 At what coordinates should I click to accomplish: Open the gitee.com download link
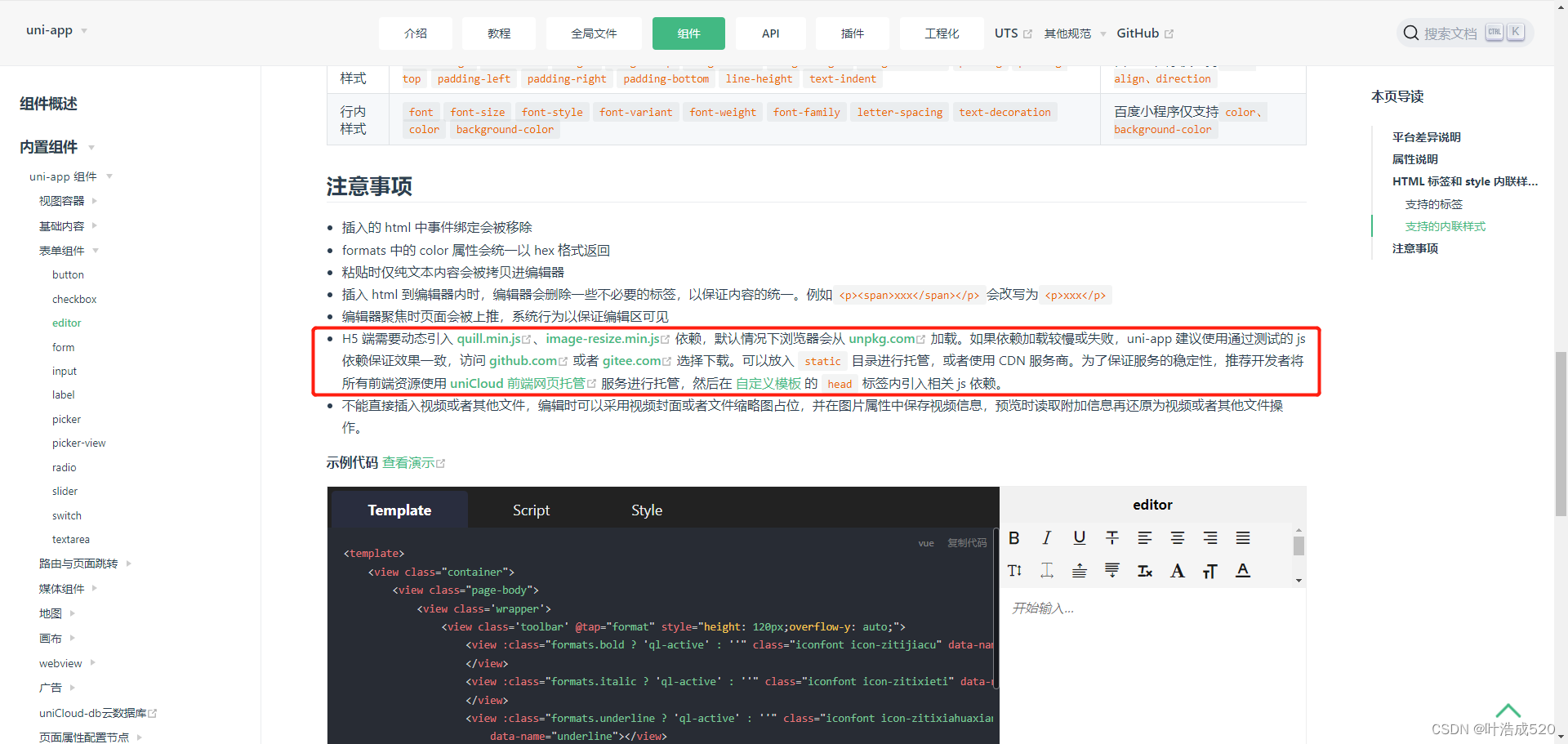point(636,361)
